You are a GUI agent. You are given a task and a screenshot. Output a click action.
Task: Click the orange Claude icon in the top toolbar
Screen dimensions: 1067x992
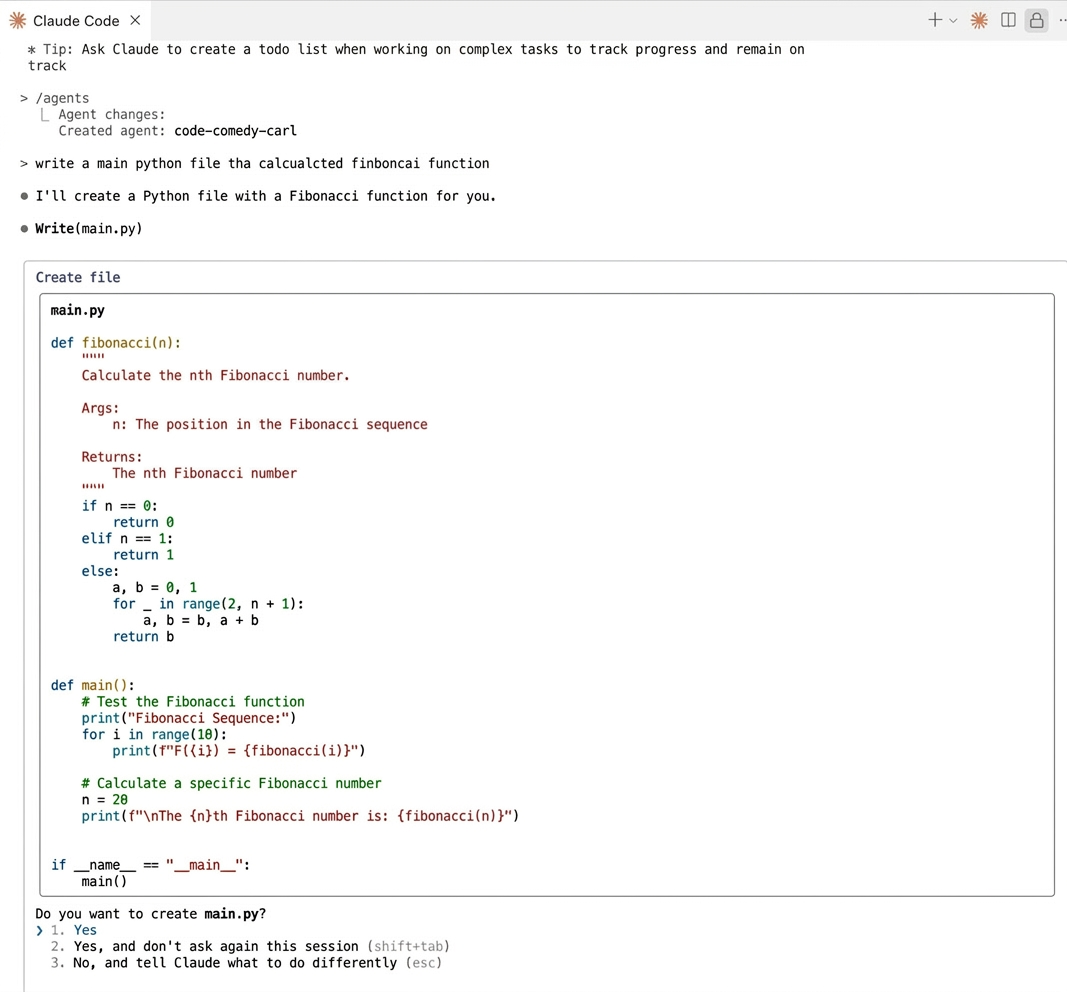[x=979, y=20]
